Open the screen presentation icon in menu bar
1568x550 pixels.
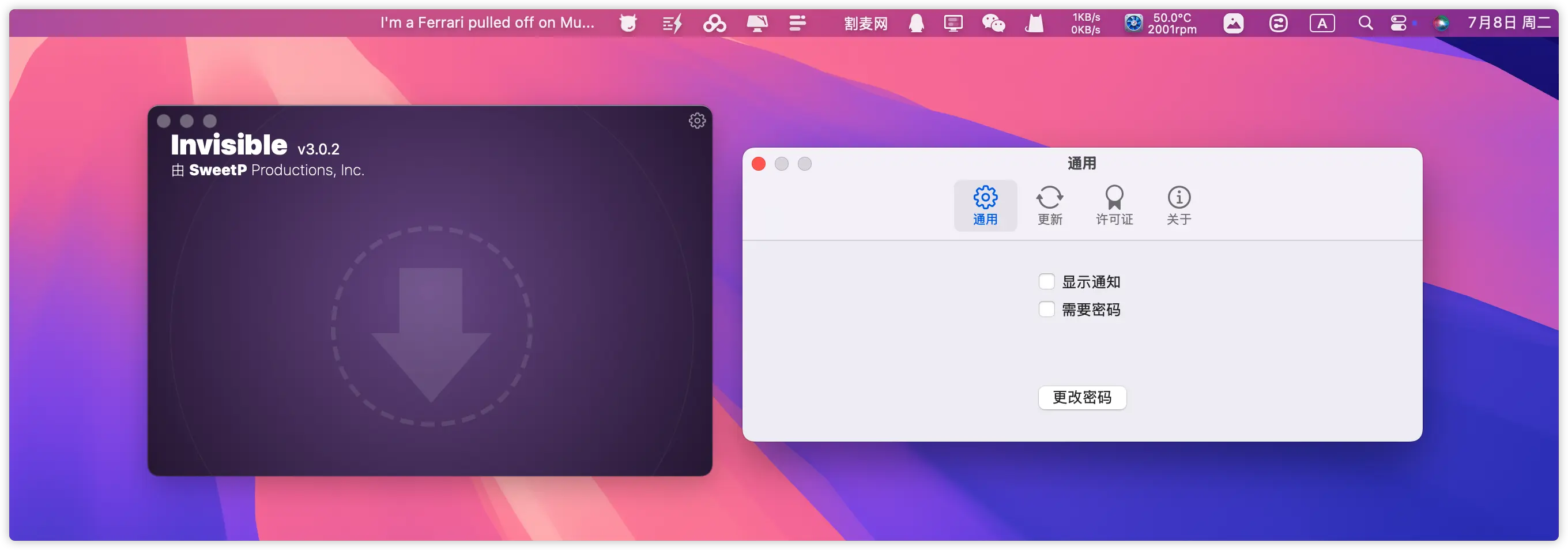(x=953, y=23)
